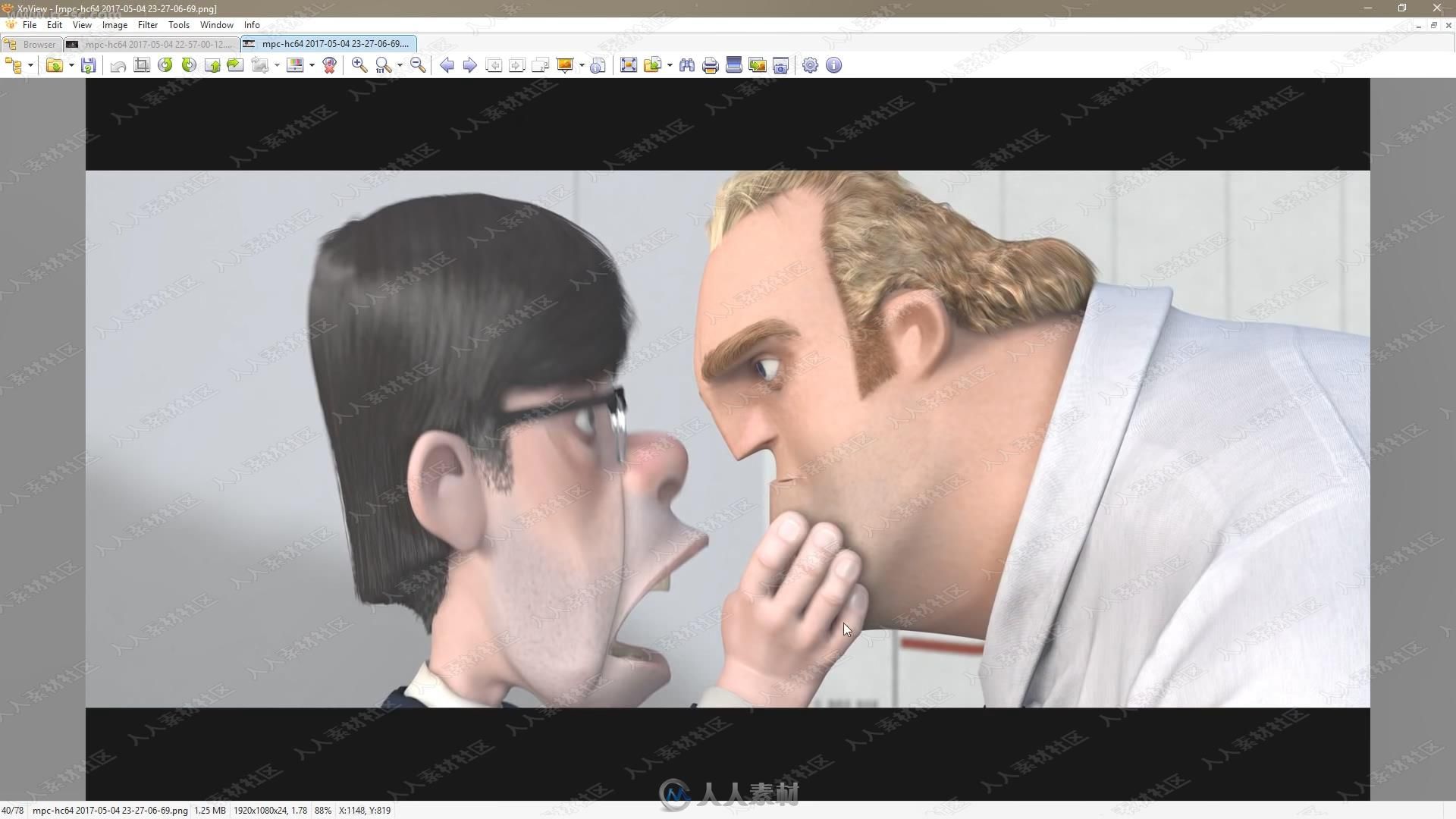1456x819 pixels.
Task: Start the Slideshow icon
Action: pyautogui.click(x=565, y=65)
